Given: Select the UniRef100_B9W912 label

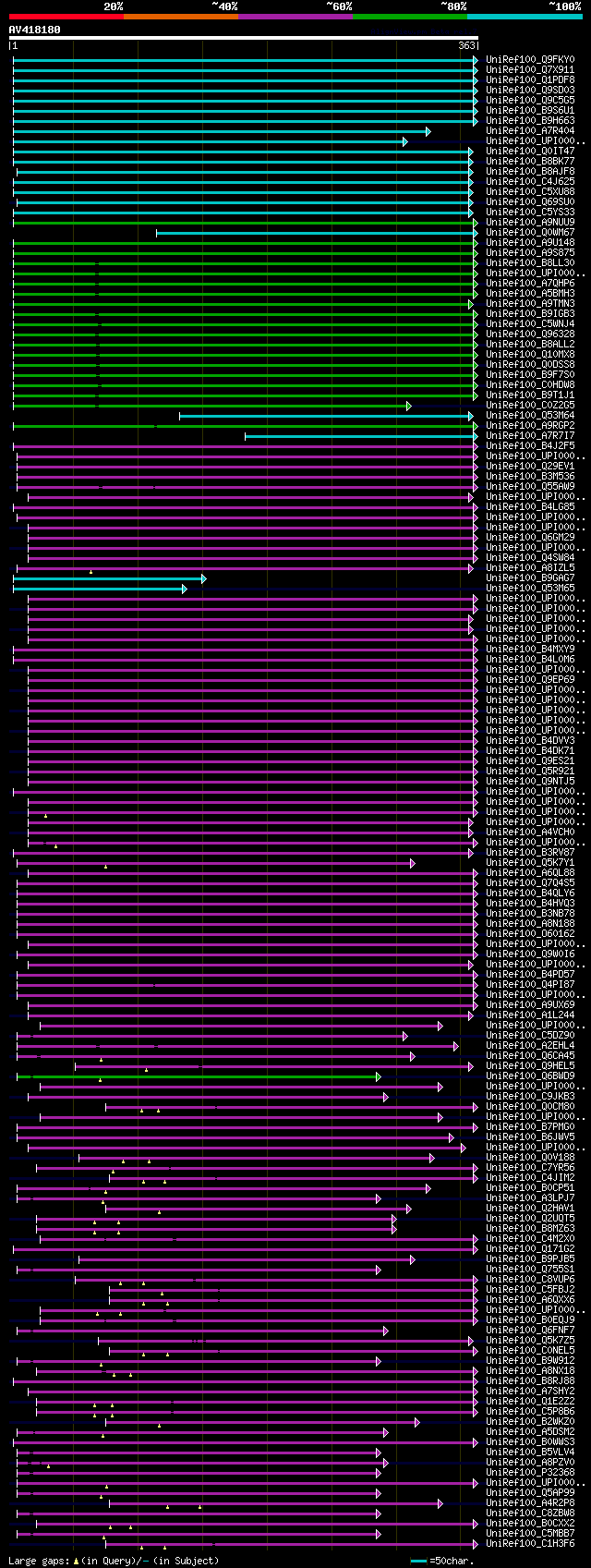Looking at the screenshot, I should tap(530, 1360).
